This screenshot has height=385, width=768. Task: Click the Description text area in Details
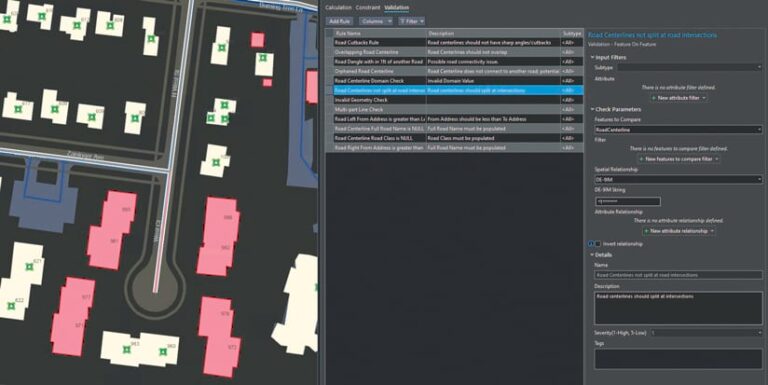(678, 309)
